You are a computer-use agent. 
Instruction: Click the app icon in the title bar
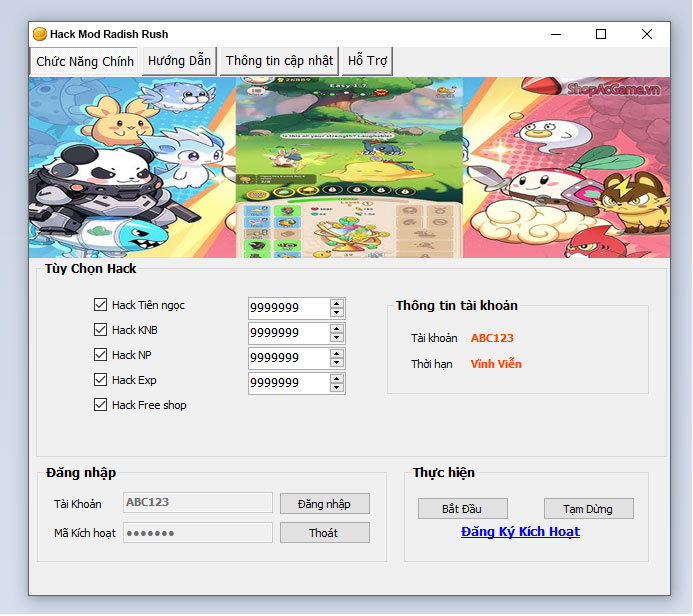(x=40, y=34)
